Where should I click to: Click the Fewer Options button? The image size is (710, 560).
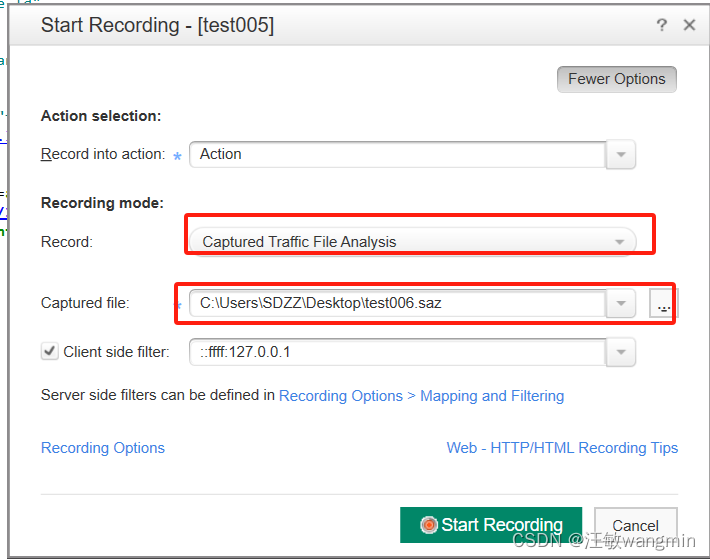point(617,79)
